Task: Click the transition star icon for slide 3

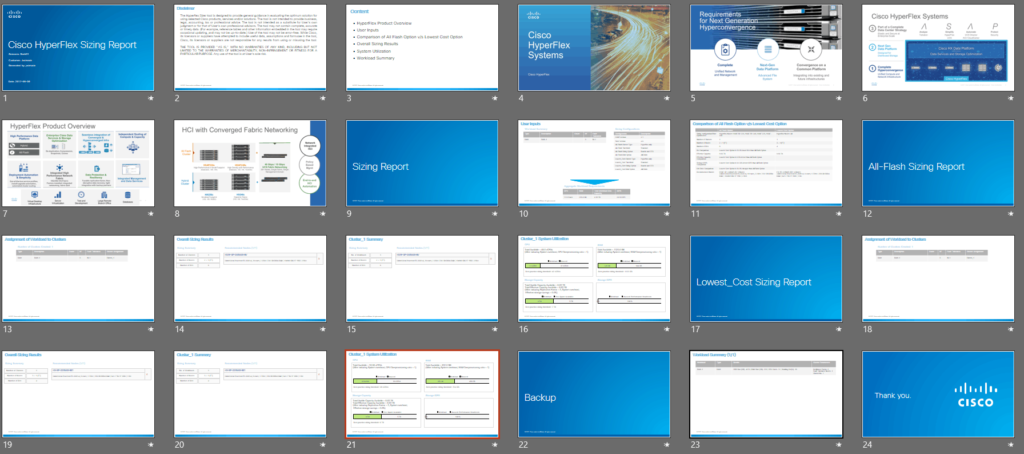Action: (495, 98)
